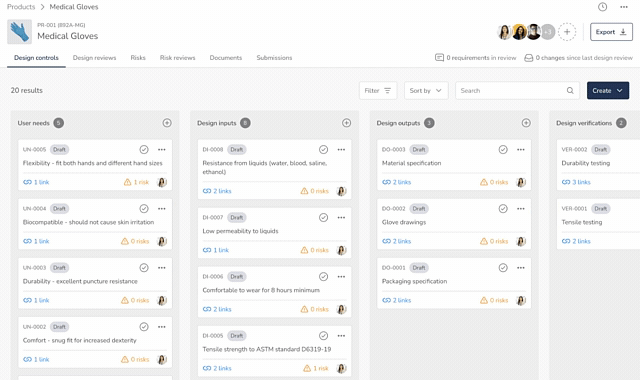
Task: Select 'Low permeability to liquids' card title
Action: point(240,231)
